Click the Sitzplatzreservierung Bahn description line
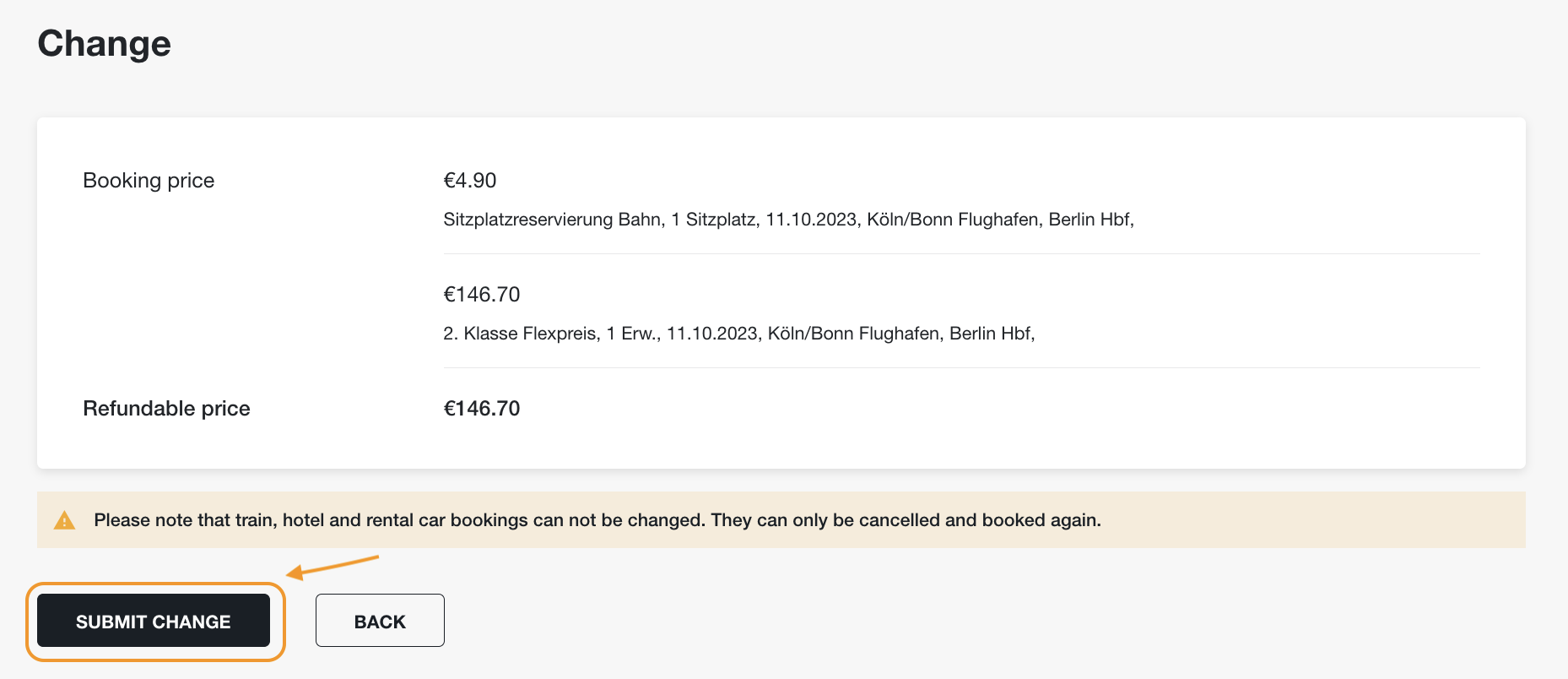1568x679 pixels. [788, 220]
